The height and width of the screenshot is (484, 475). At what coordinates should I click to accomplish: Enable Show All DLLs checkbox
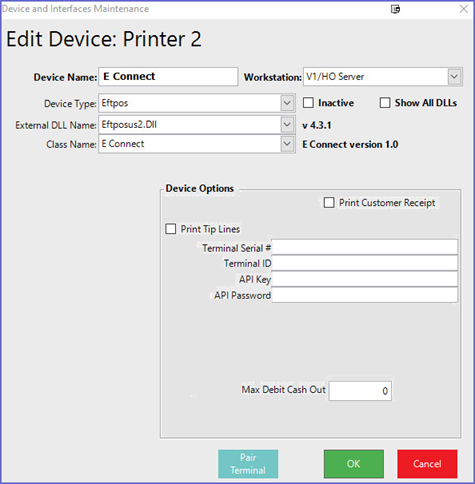[385, 103]
